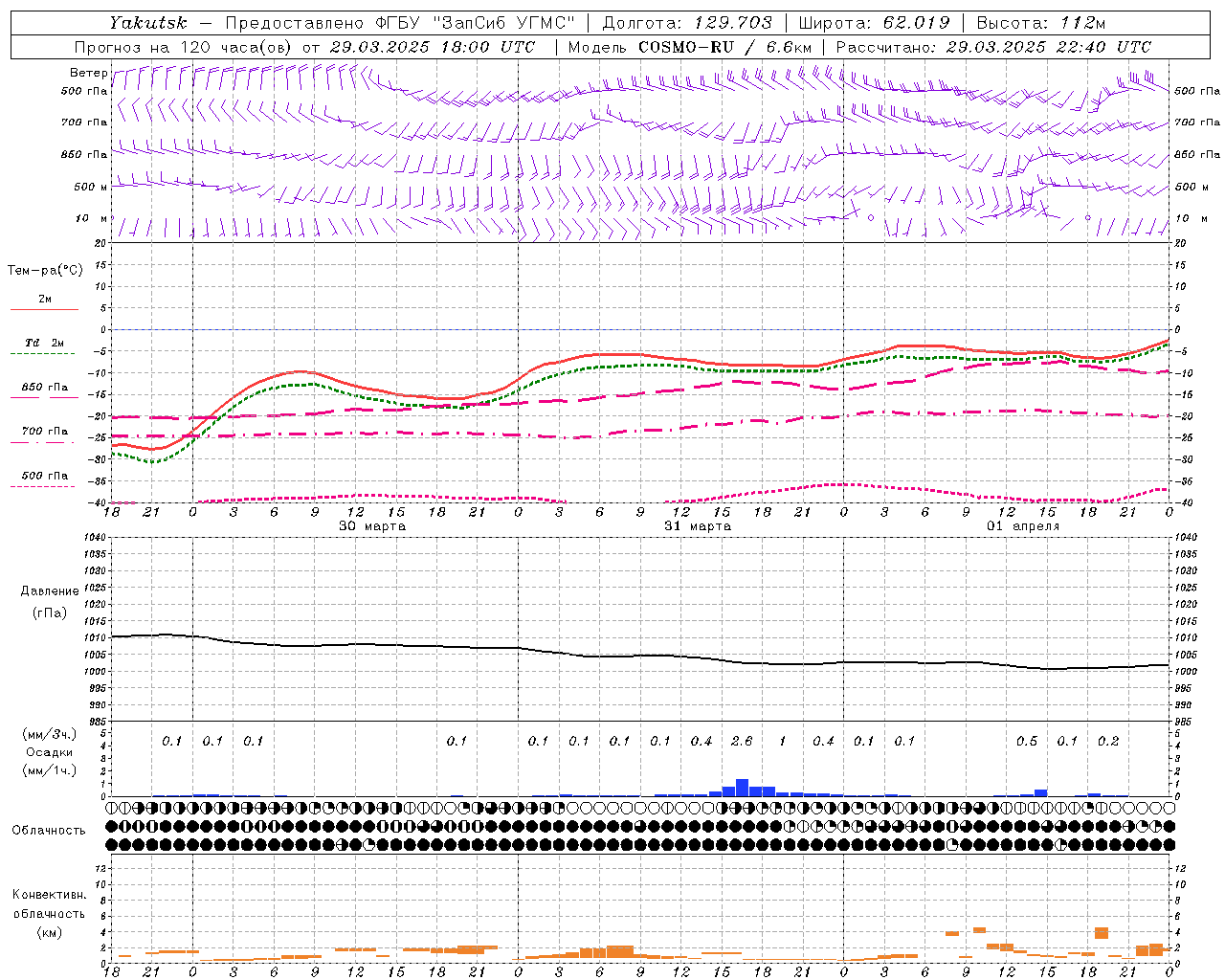Click the Осадки precipitation label
This screenshot has width=1225, height=980.
(50, 752)
